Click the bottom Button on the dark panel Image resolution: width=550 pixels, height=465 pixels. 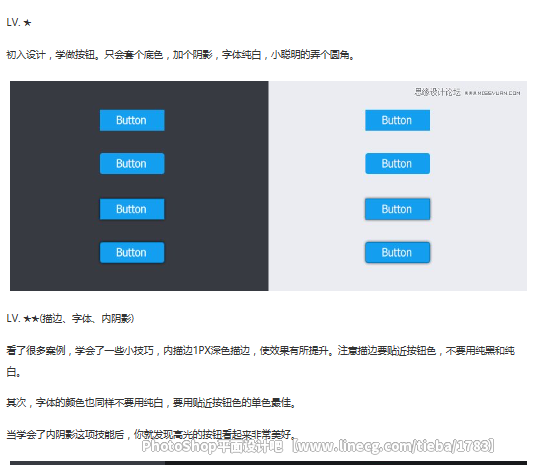click(x=132, y=252)
